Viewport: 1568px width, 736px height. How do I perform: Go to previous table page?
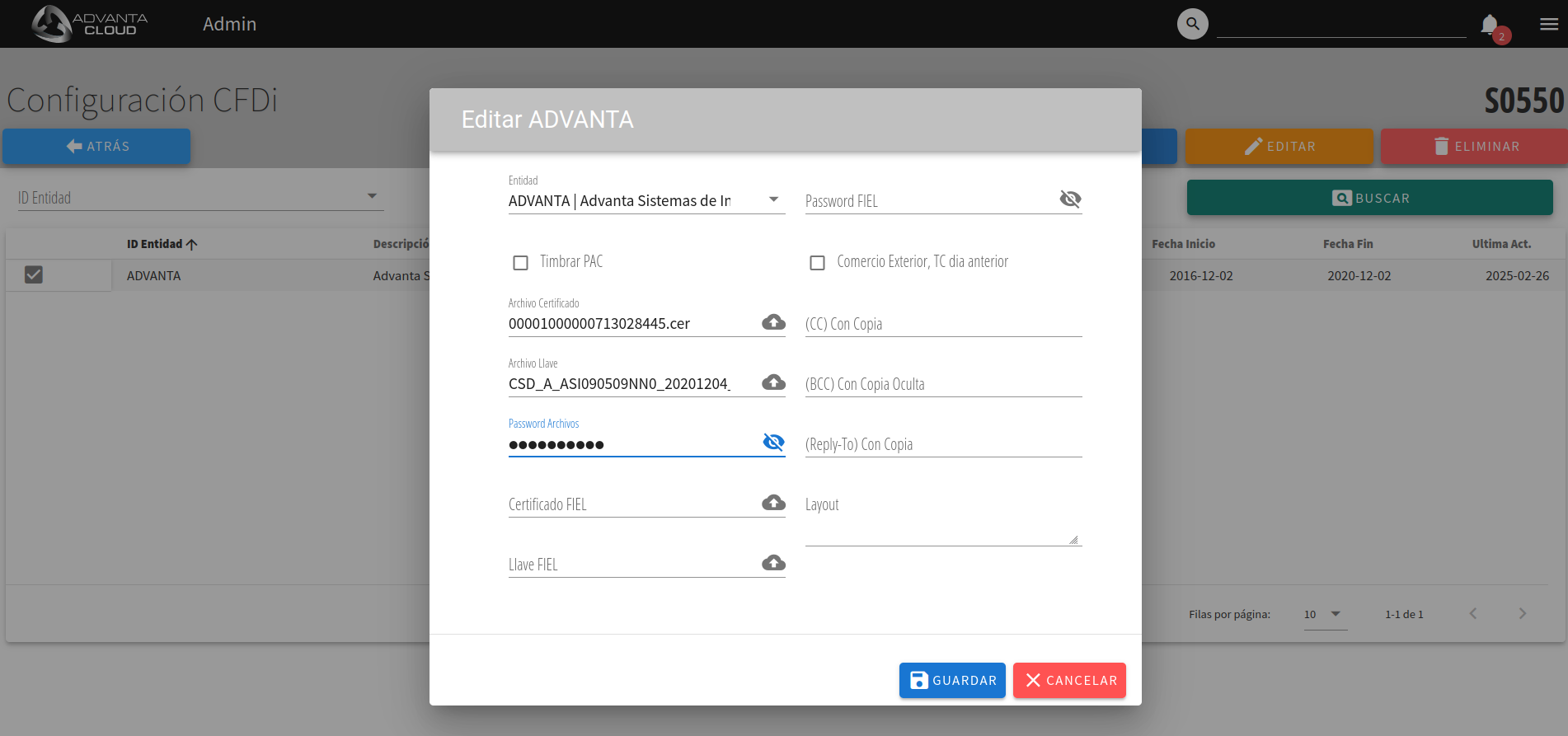click(1473, 613)
